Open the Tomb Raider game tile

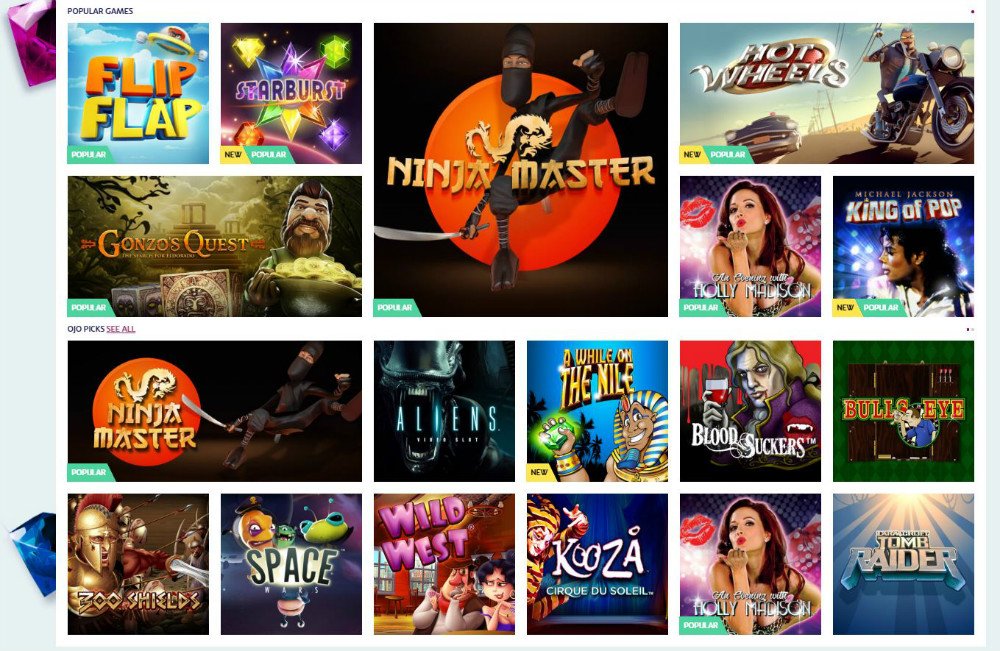[903, 564]
